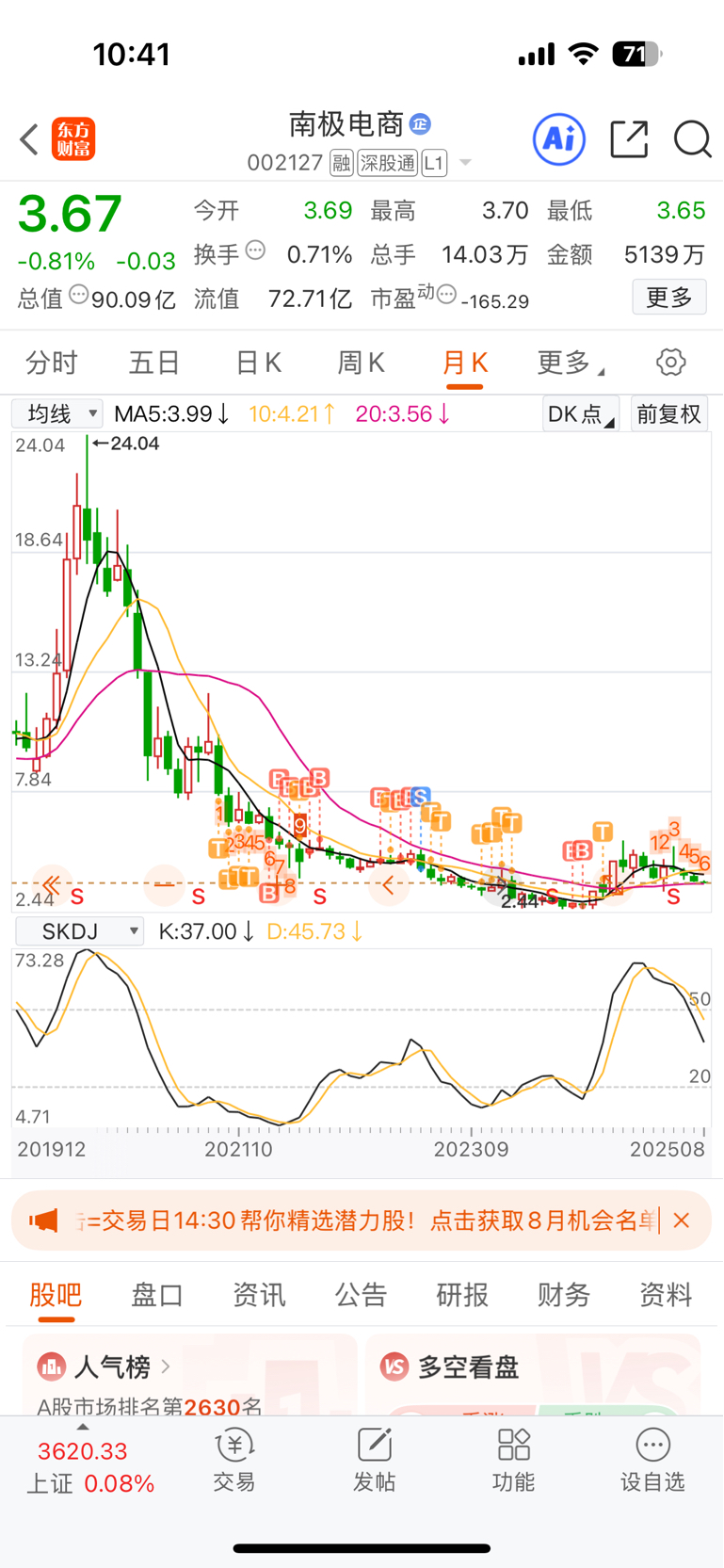Switch to the 周K tab
Screen dimensions: 724x1568
[361, 363]
